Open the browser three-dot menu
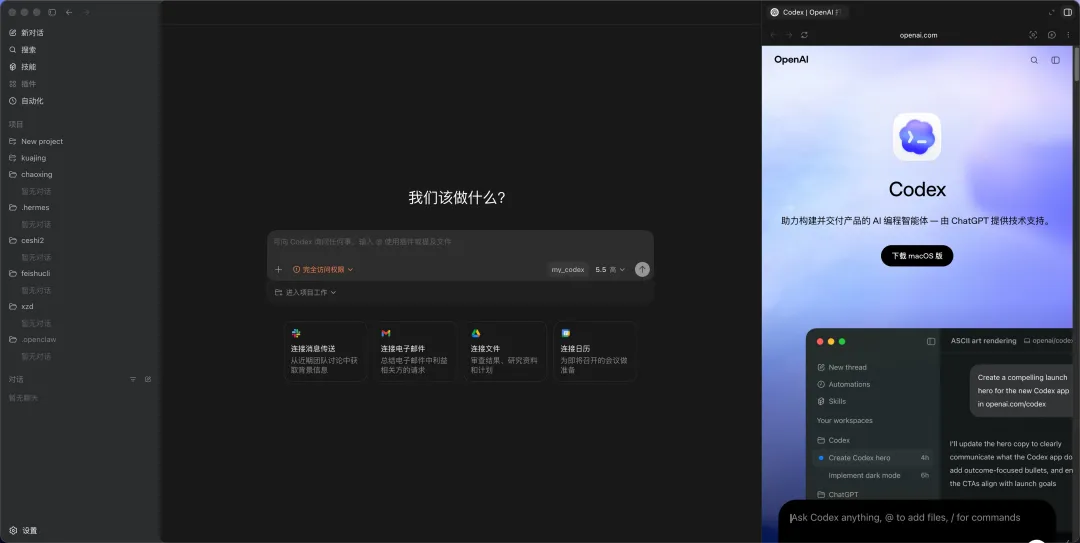The width and height of the screenshot is (1080, 543). (x=1068, y=35)
